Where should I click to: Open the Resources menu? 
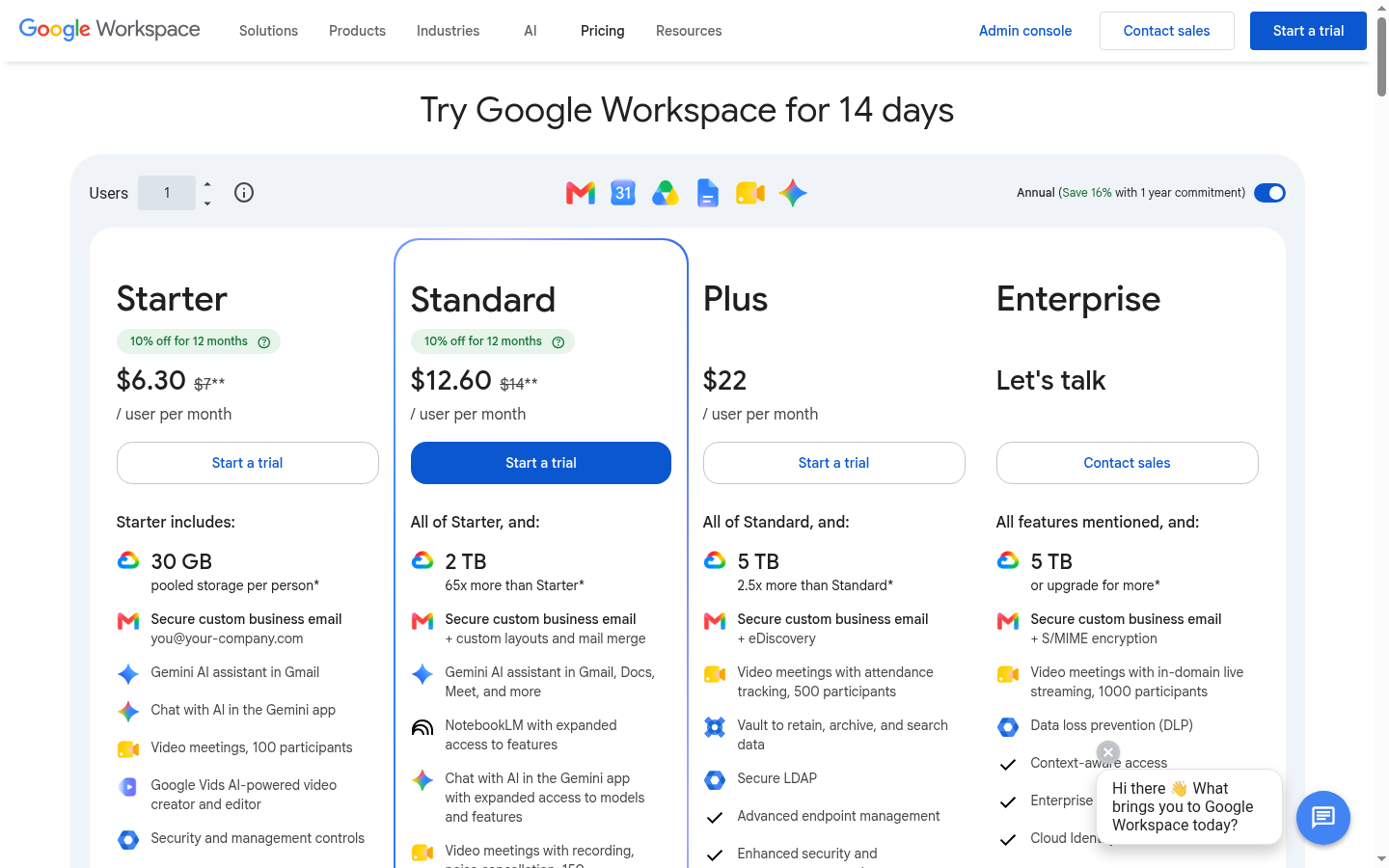(x=689, y=31)
